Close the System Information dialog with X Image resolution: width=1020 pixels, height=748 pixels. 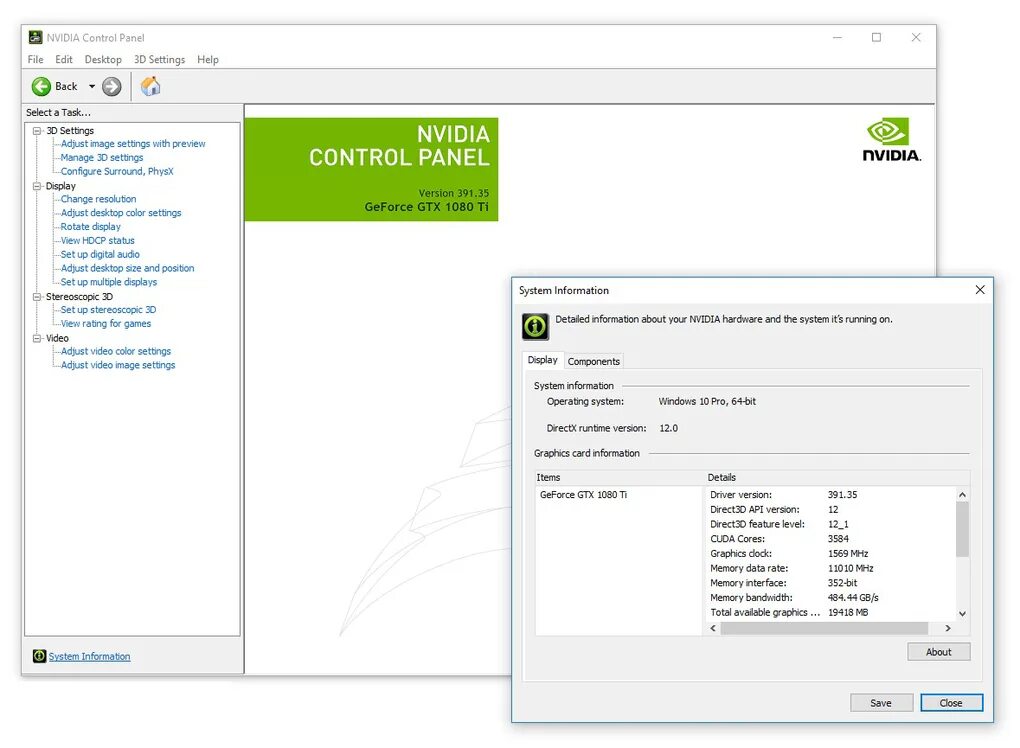[x=980, y=290]
